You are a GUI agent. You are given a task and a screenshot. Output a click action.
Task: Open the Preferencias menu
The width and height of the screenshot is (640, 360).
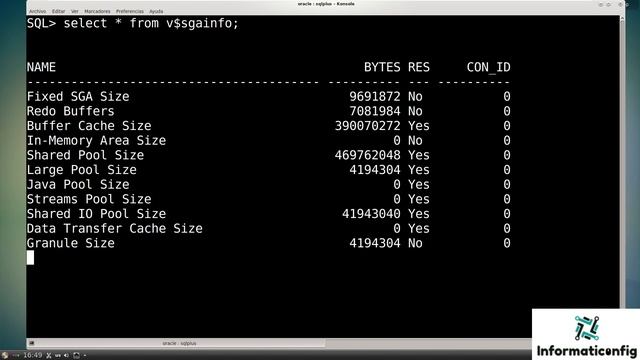click(x=130, y=11)
